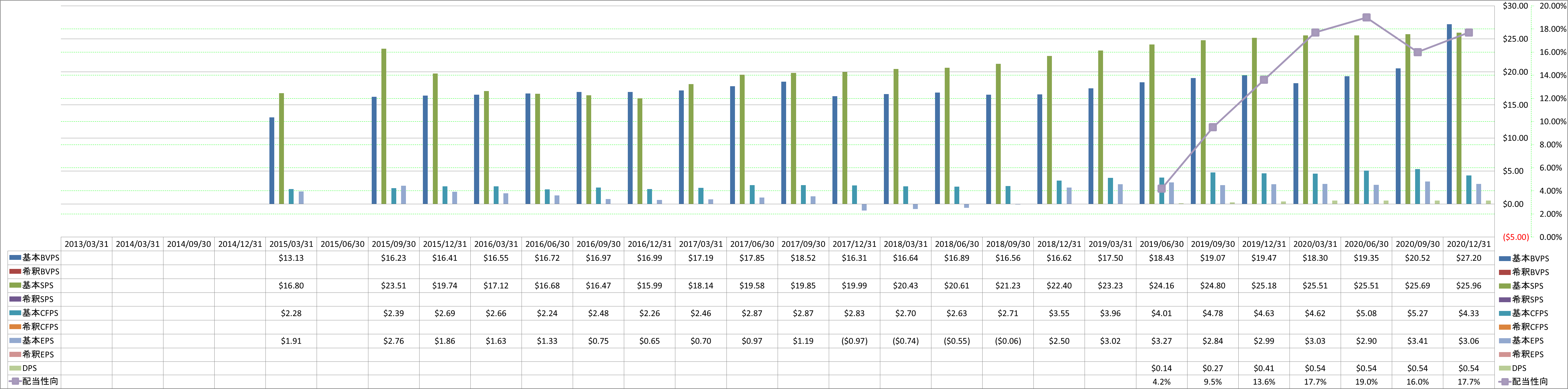
Task: Select the 19.0% 配当性向 cell
Action: tap(1366, 382)
